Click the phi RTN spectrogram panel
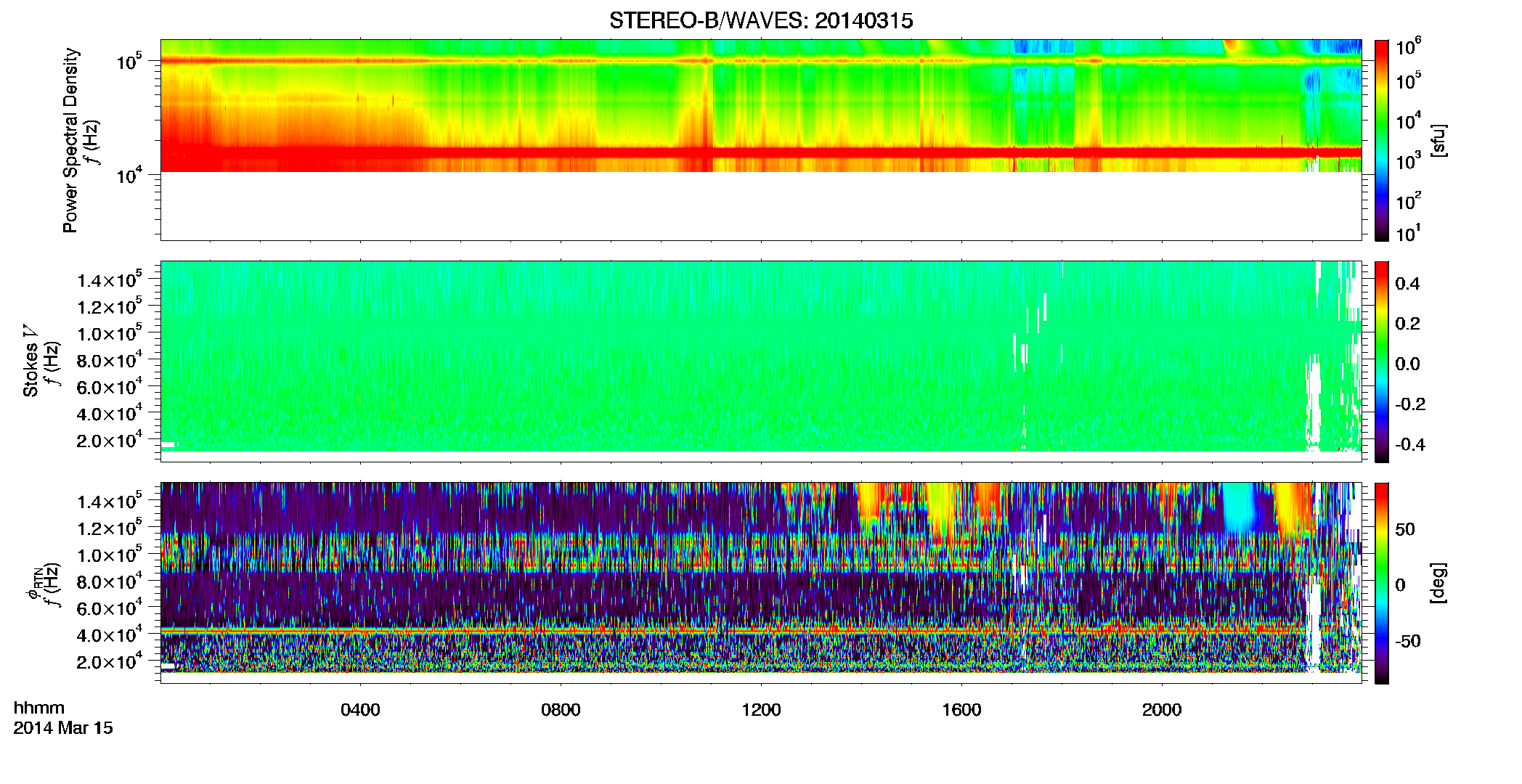This screenshot has height=784, width=1522. click(761, 582)
